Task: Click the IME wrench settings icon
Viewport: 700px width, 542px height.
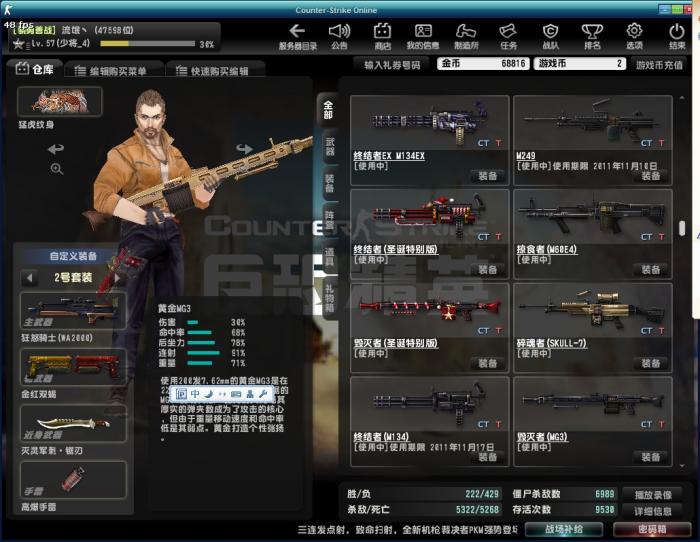Action: point(263,394)
